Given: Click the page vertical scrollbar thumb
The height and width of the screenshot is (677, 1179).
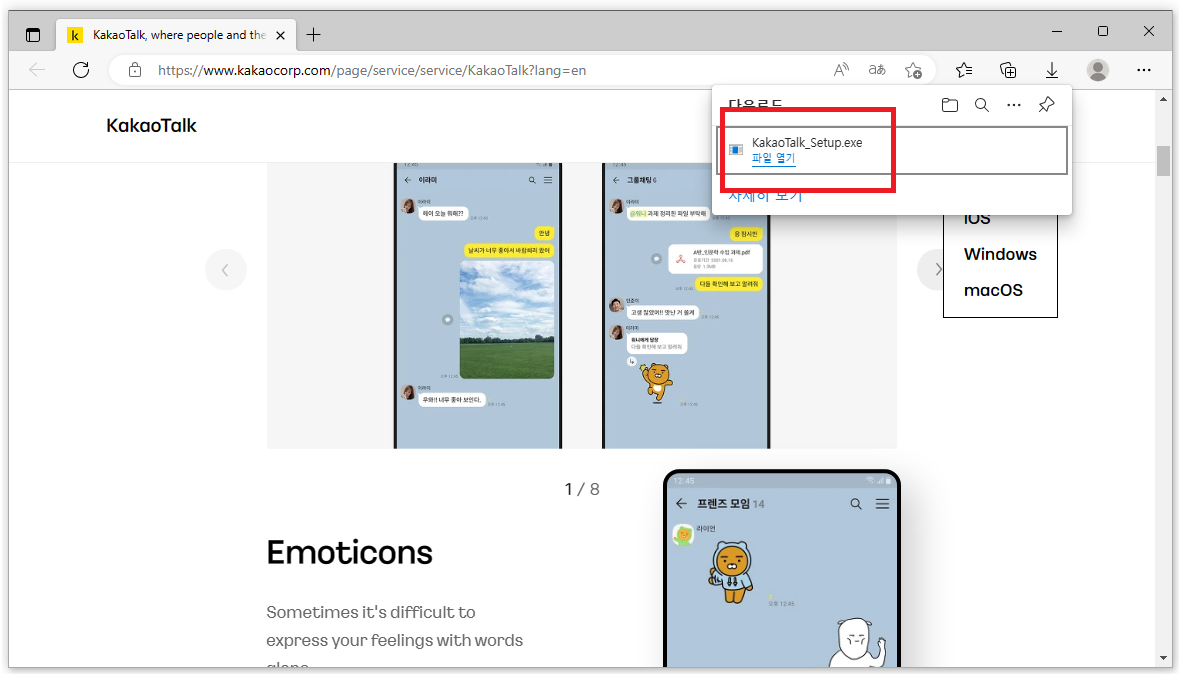Looking at the screenshot, I should tap(1163, 160).
